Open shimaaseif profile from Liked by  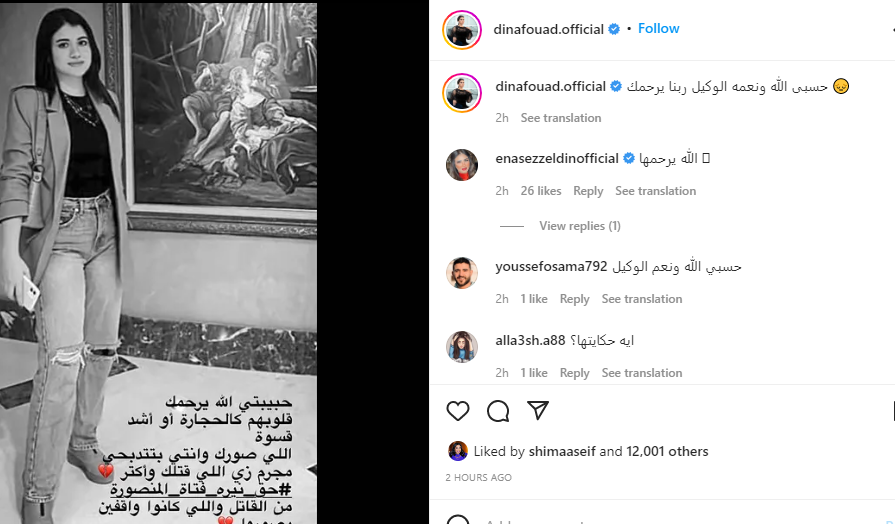point(562,452)
